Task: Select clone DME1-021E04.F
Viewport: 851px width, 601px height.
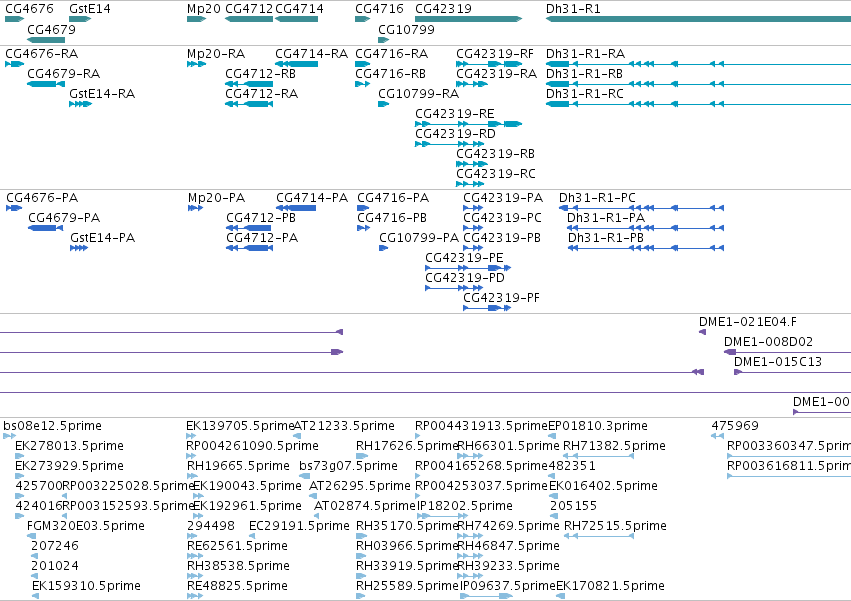Action: [x=748, y=322]
